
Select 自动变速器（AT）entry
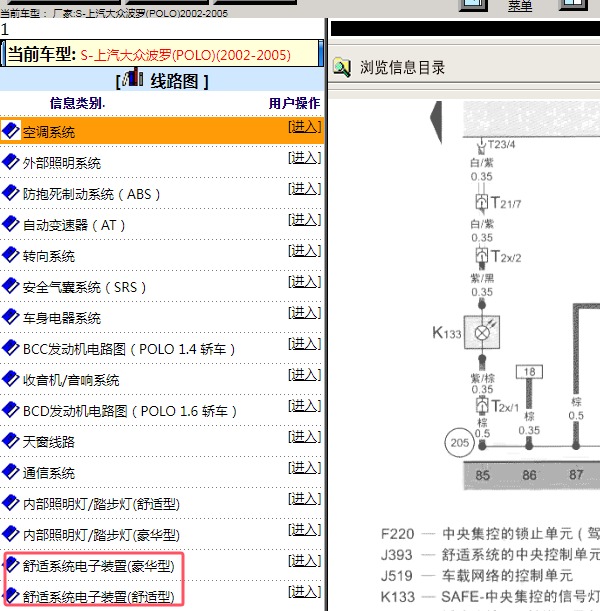(x=74, y=225)
